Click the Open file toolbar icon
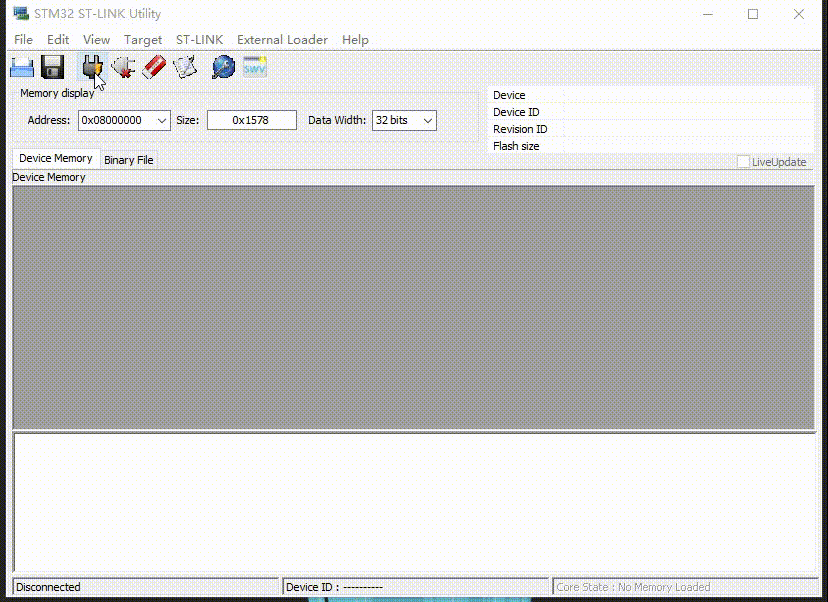 (22, 67)
